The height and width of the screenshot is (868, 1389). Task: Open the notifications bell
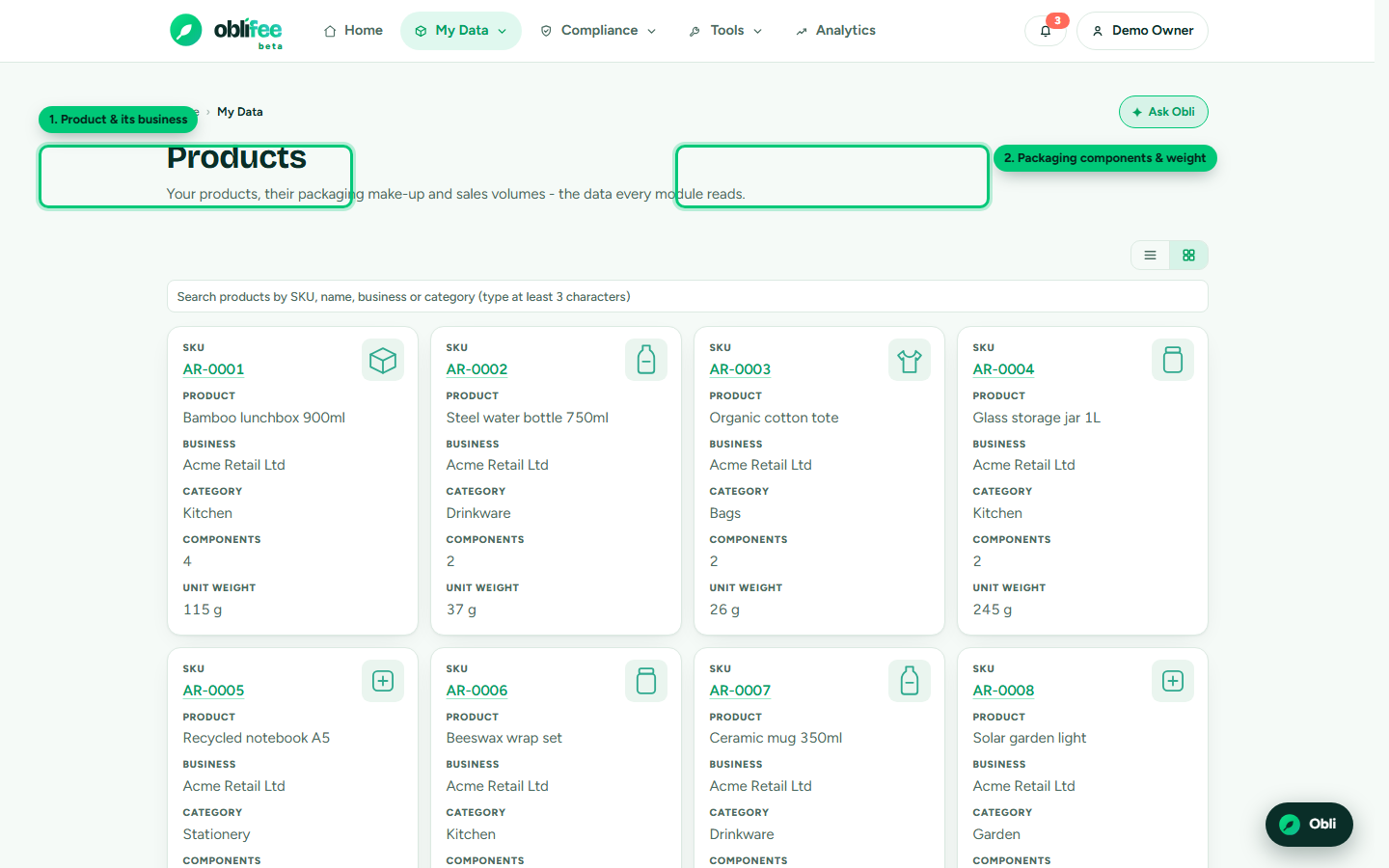click(x=1046, y=31)
